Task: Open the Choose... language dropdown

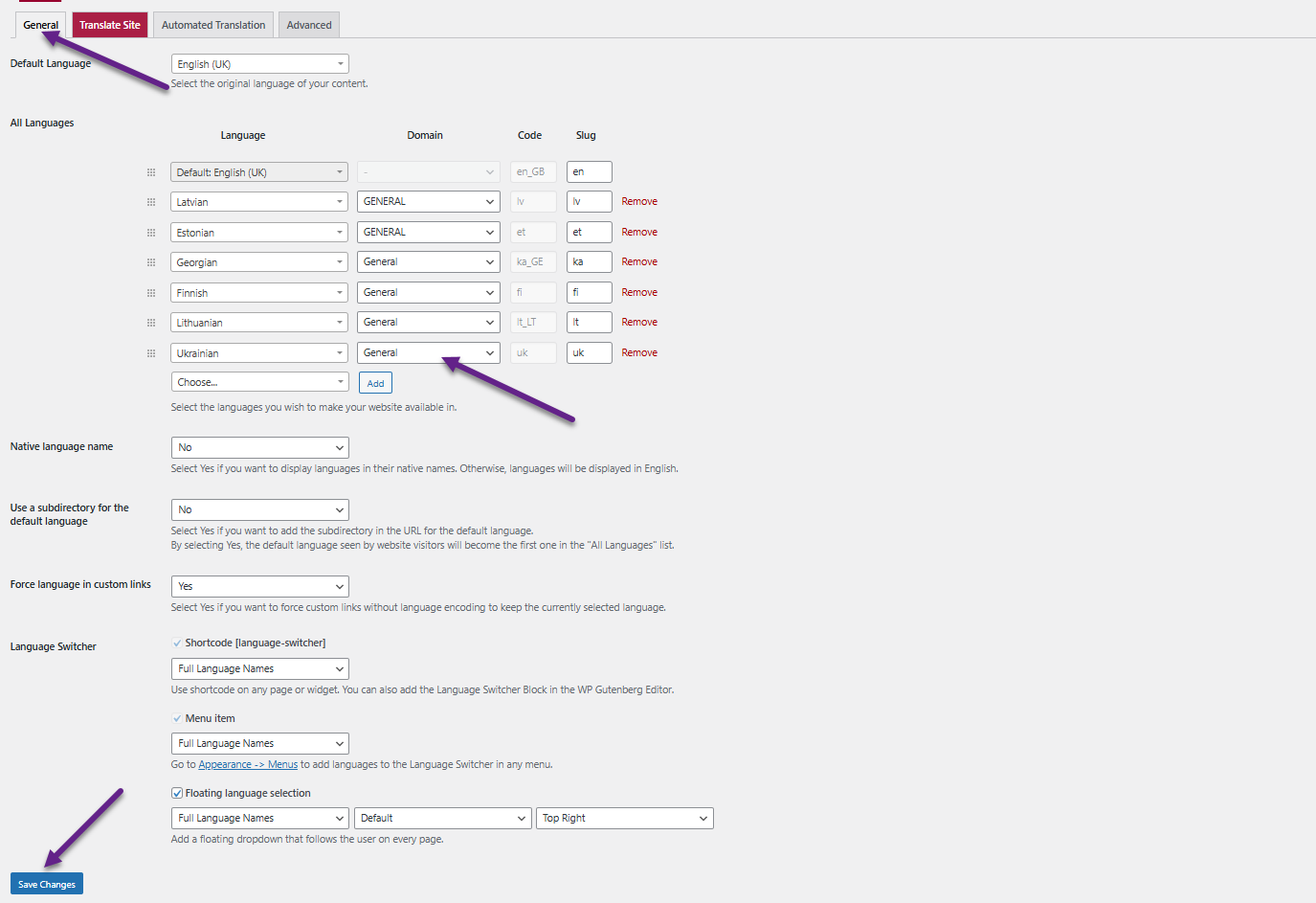Action: 260,382
